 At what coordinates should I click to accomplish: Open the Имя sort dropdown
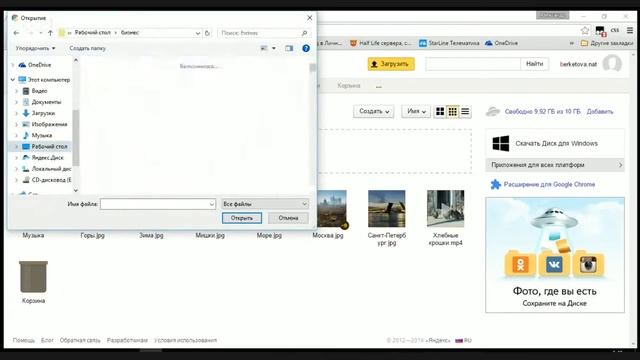click(x=416, y=111)
